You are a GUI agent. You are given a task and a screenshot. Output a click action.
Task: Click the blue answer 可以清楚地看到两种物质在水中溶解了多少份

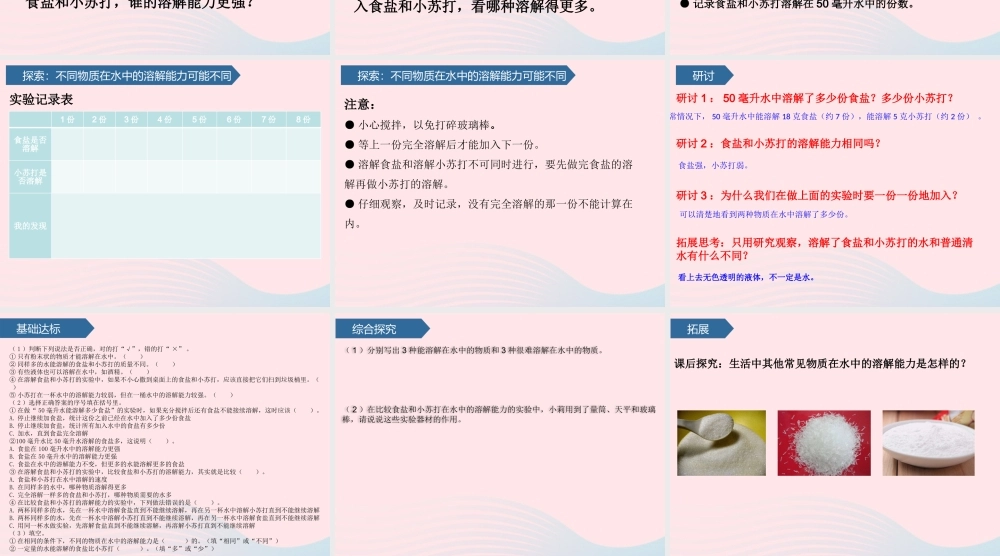(x=764, y=214)
